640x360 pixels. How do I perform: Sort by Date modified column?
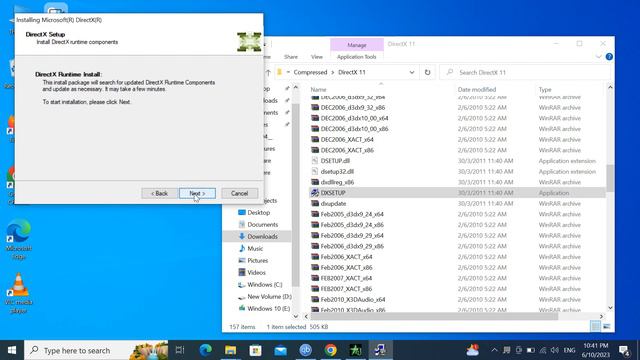coord(477,89)
